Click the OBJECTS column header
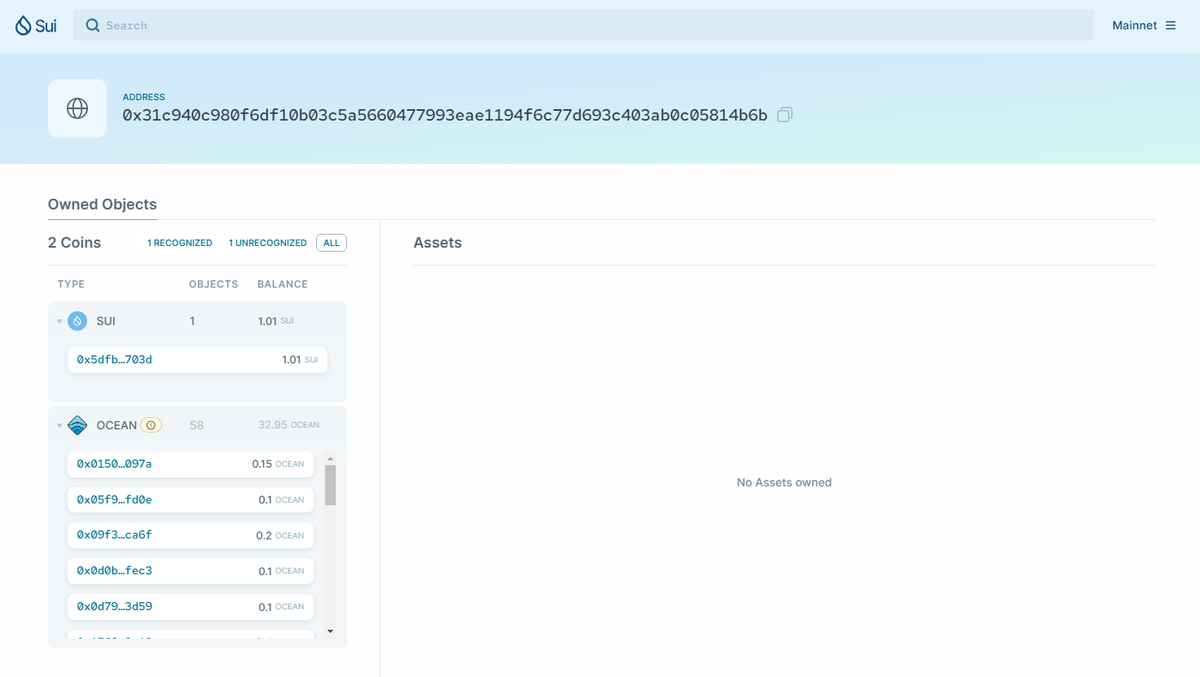Viewport: 1200px width, 677px height. point(214,284)
